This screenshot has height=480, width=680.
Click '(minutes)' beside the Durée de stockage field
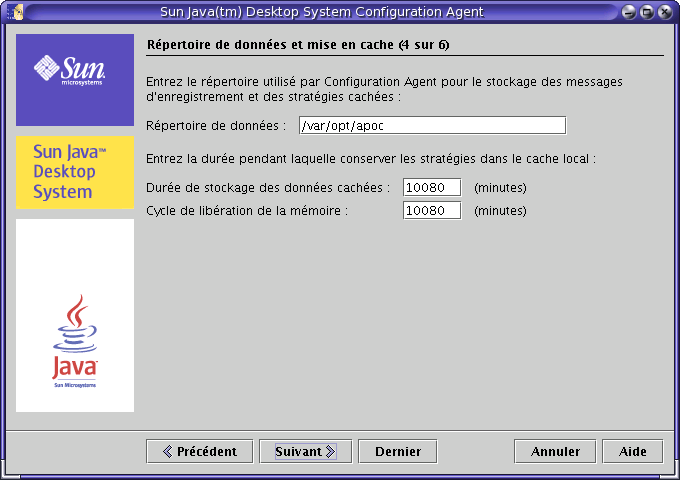coord(500,188)
